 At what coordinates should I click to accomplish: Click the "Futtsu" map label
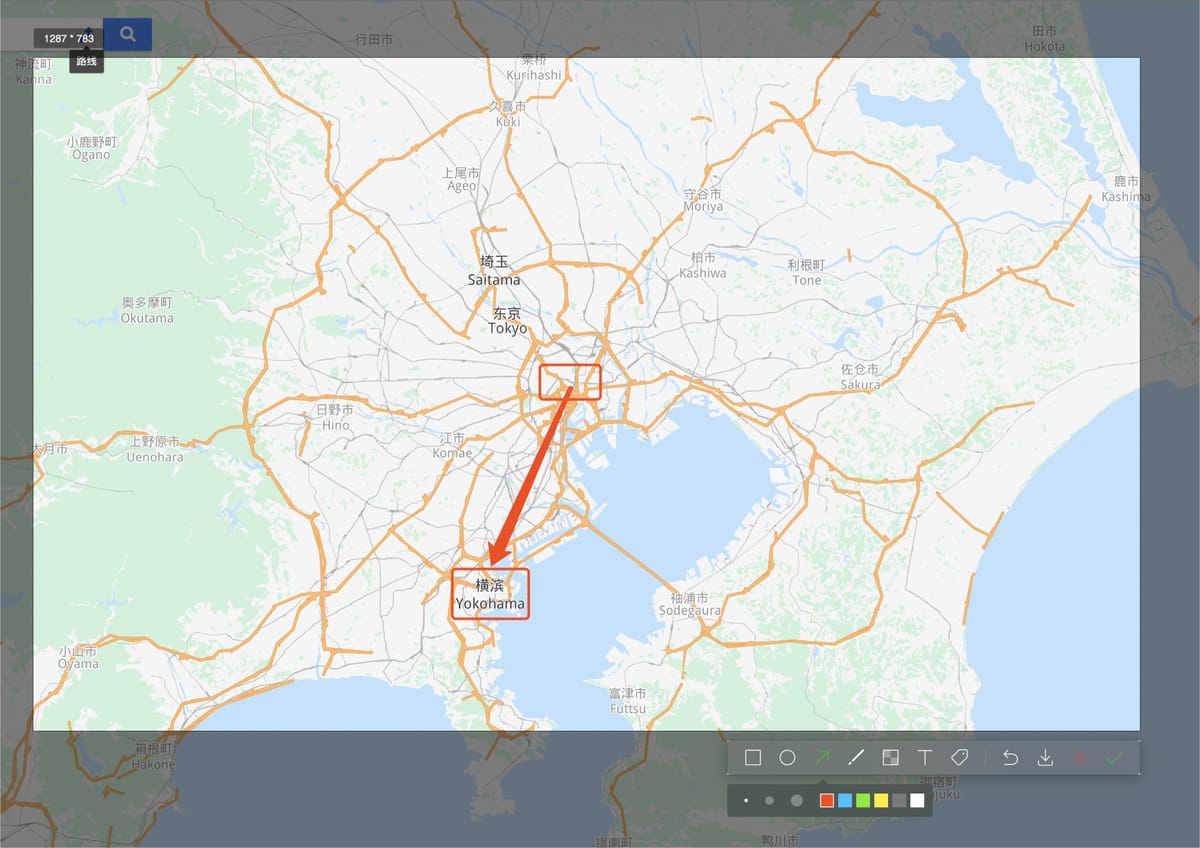click(x=628, y=709)
